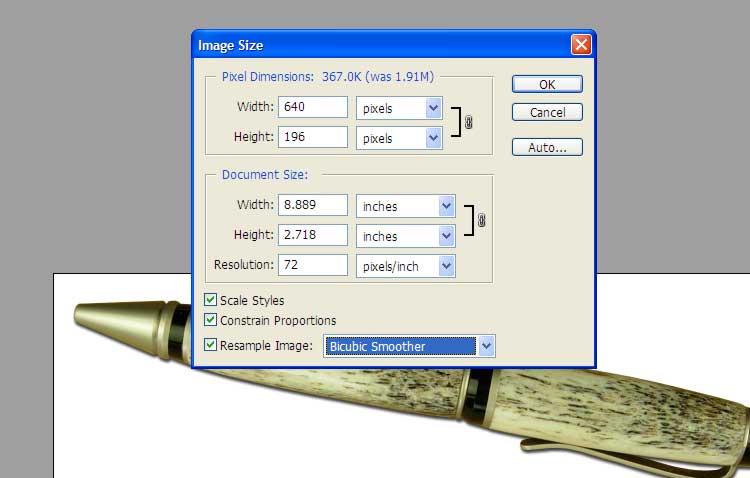Image resolution: width=750 pixels, height=478 pixels.
Task: Click the Resolution field showing 72
Action: 313,265
